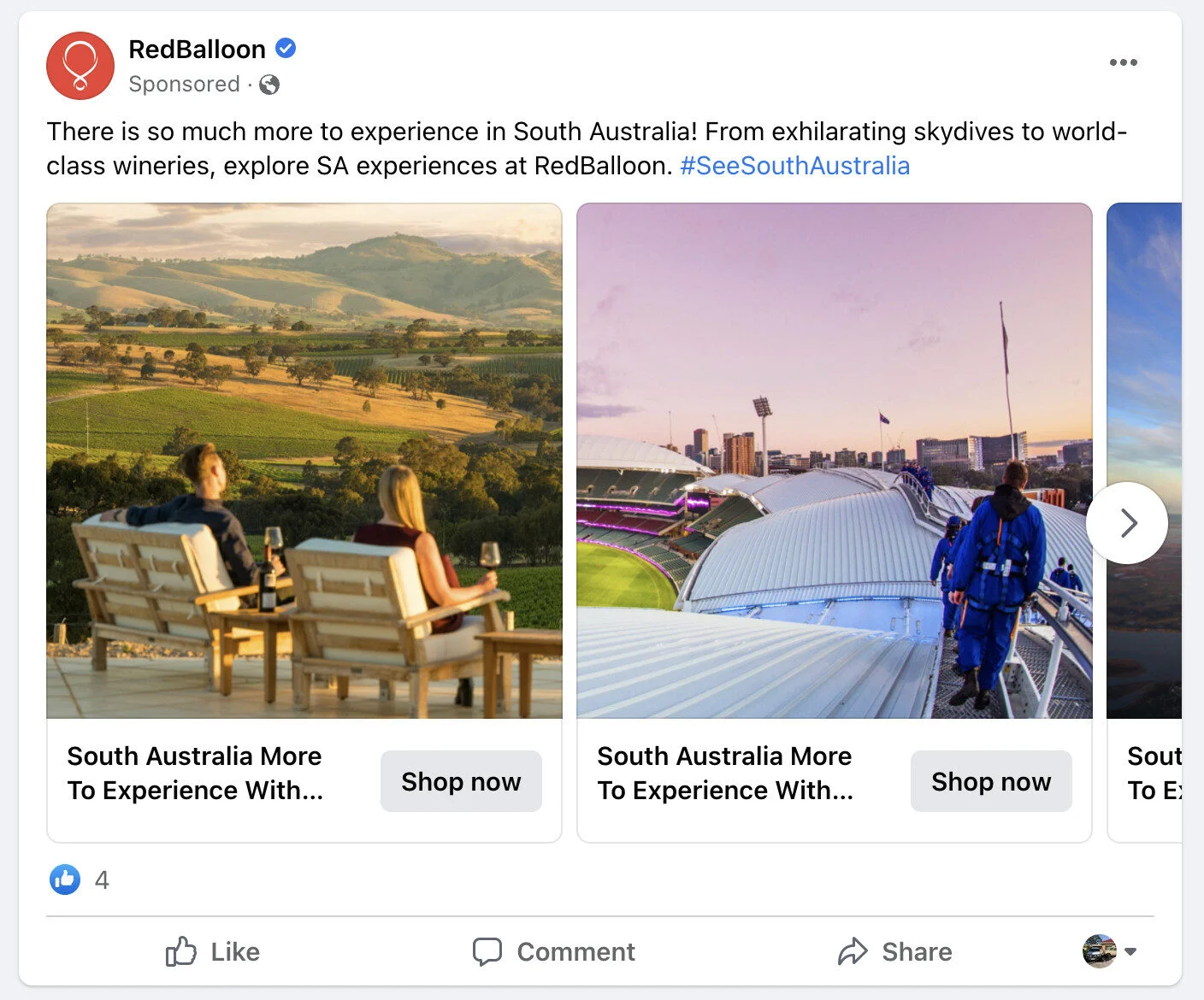Click the speech bubble Comment icon
Image resolution: width=1204 pixels, height=1000 pixels.
(x=487, y=951)
